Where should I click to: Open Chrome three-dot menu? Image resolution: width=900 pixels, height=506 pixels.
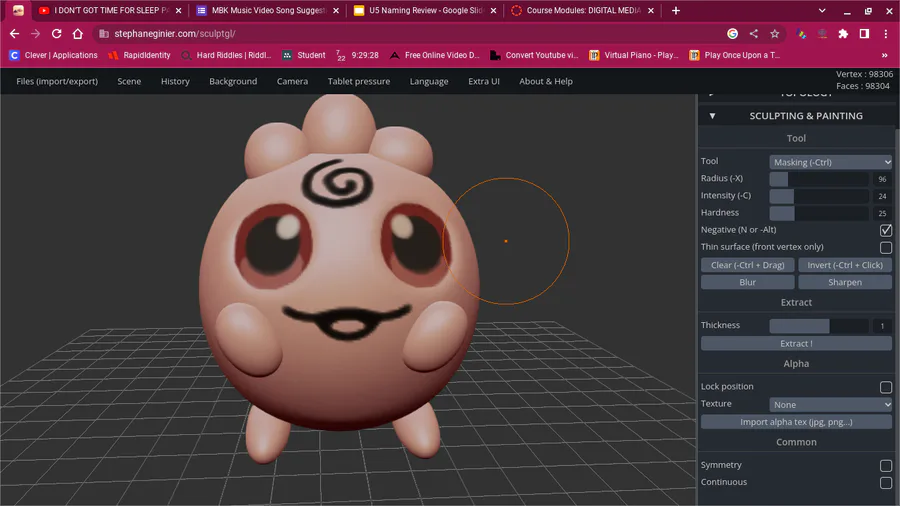tap(886, 34)
